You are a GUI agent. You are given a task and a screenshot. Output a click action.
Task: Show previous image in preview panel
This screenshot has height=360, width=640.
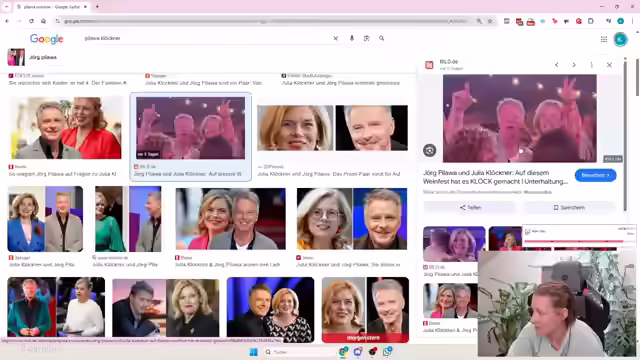[x=557, y=65]
